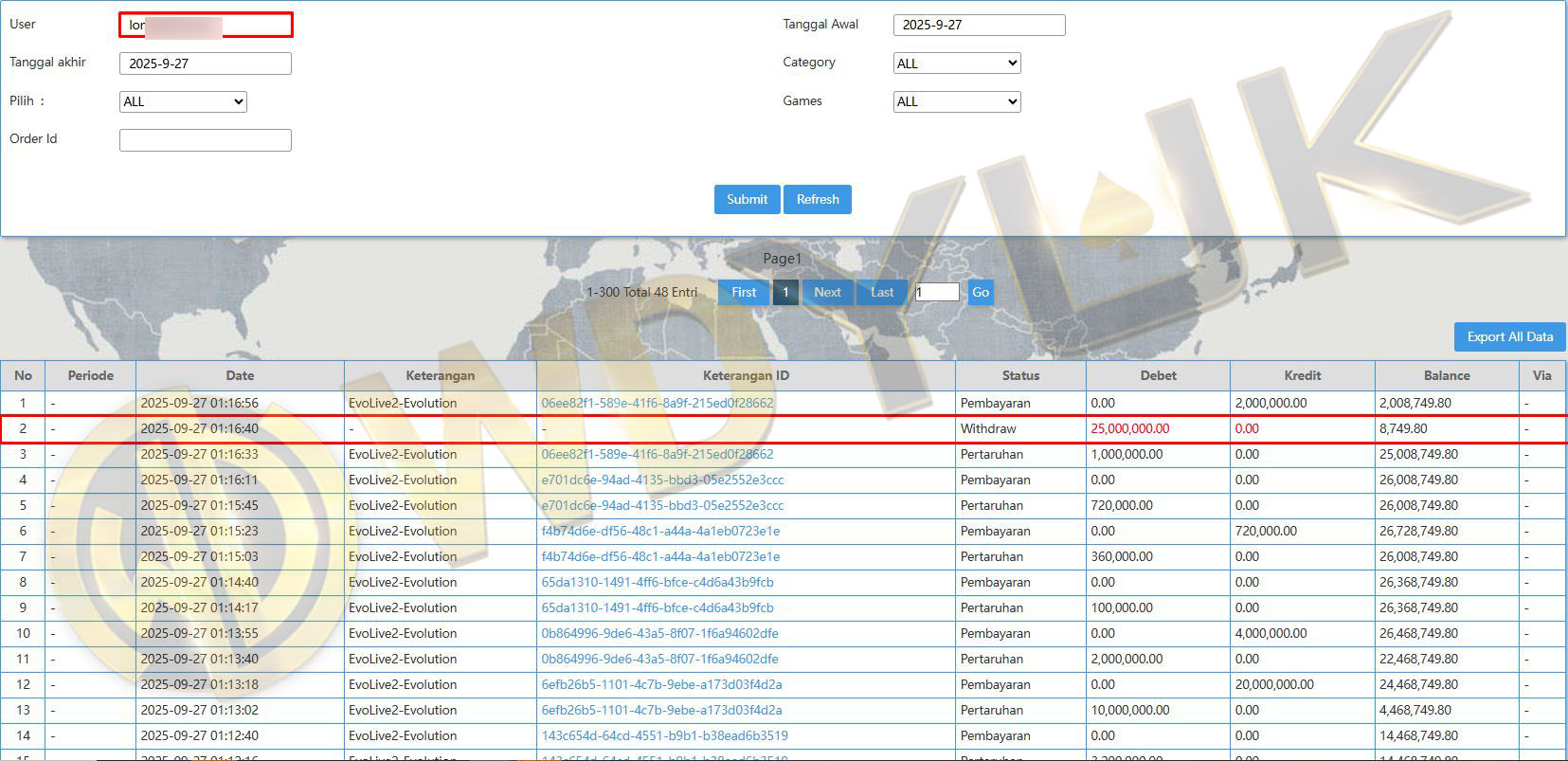The width and height of the screenshot is (1568, 761).
Task: Go to First page
Action: [744, 292]
